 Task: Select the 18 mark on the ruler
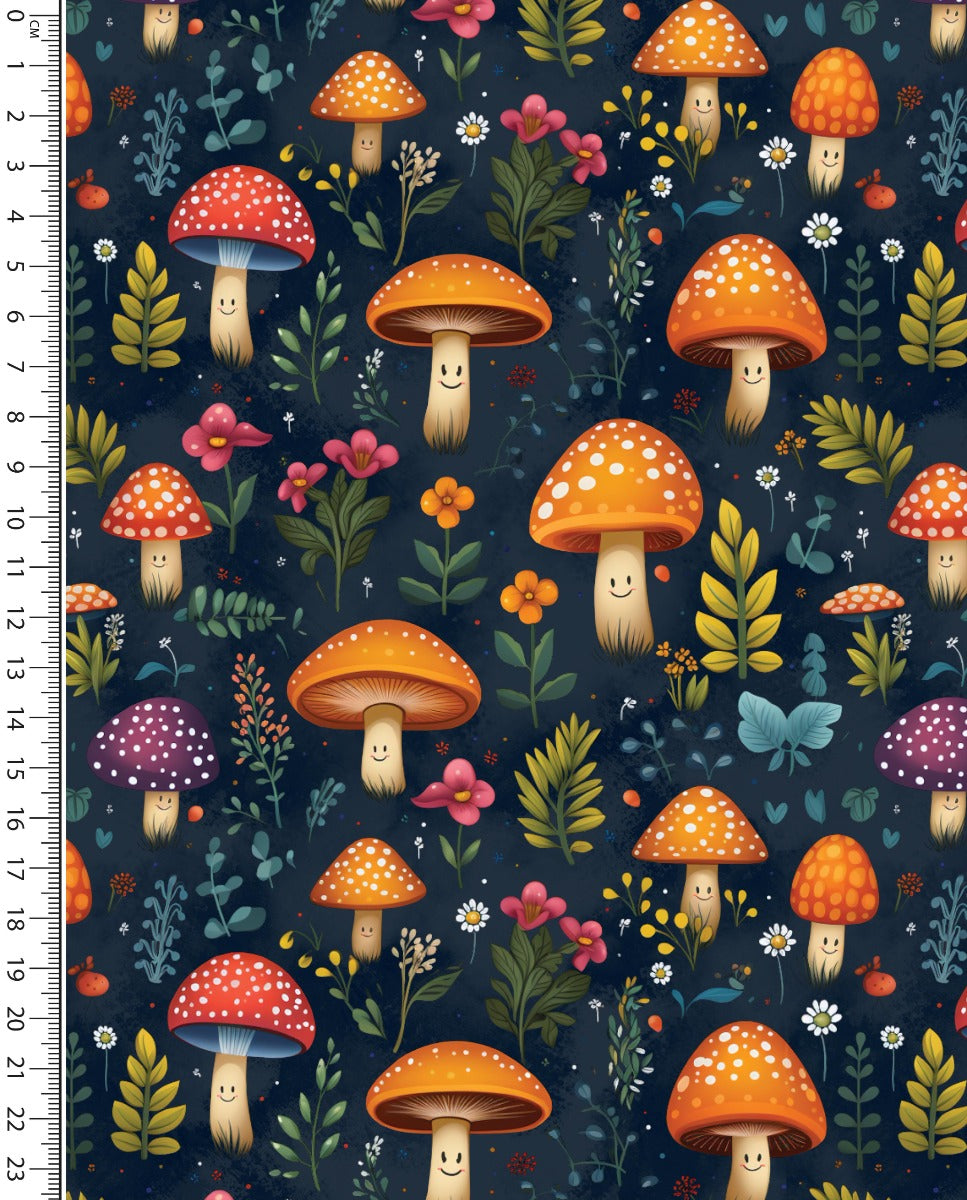pyautogui.click(x=15, y=919)
